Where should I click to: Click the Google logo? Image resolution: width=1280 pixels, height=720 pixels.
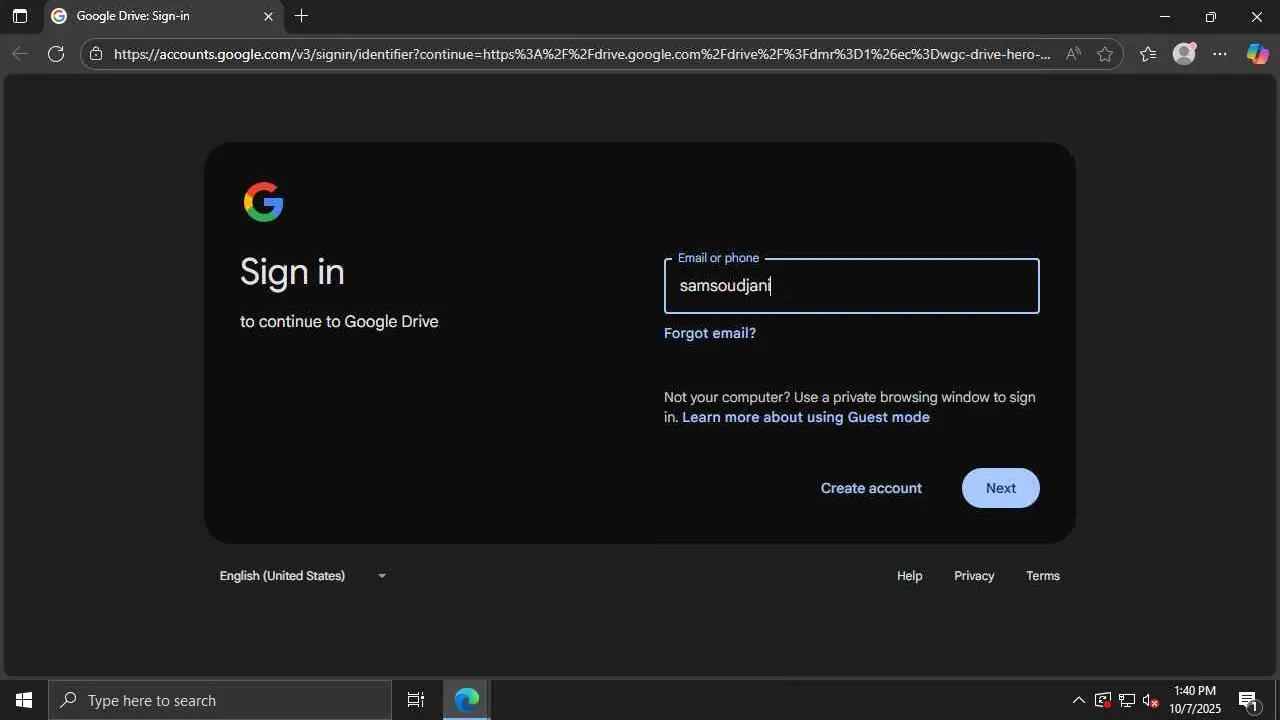pos(264,202)
